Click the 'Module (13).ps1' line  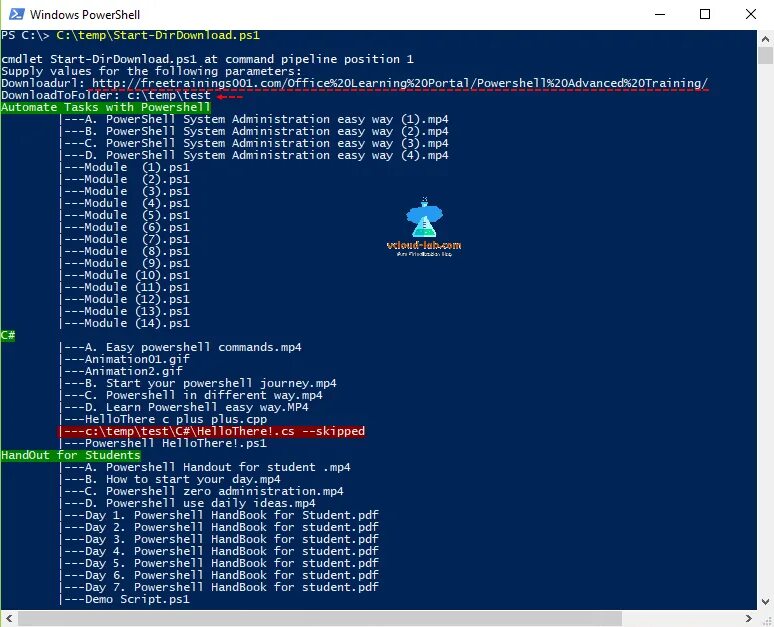pyautogui.click(x=137, y=311)
